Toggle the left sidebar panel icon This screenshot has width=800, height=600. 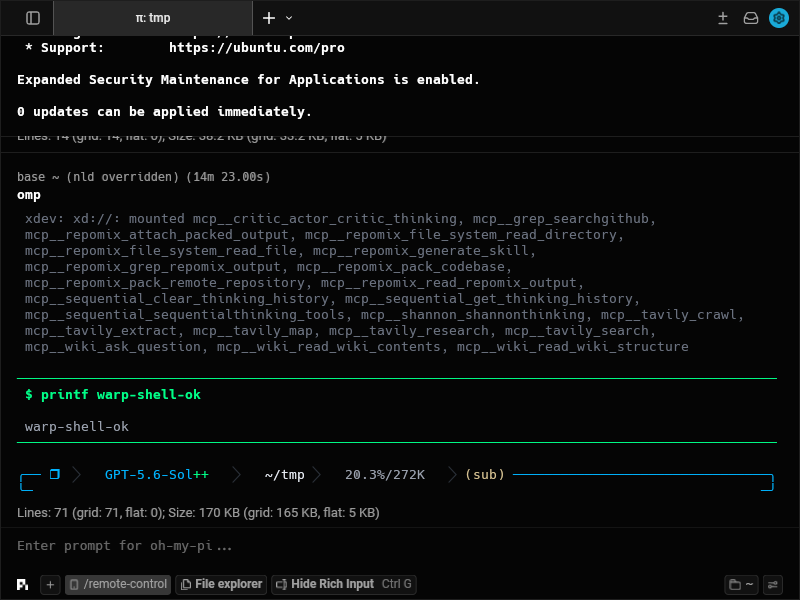pos(33,18)
